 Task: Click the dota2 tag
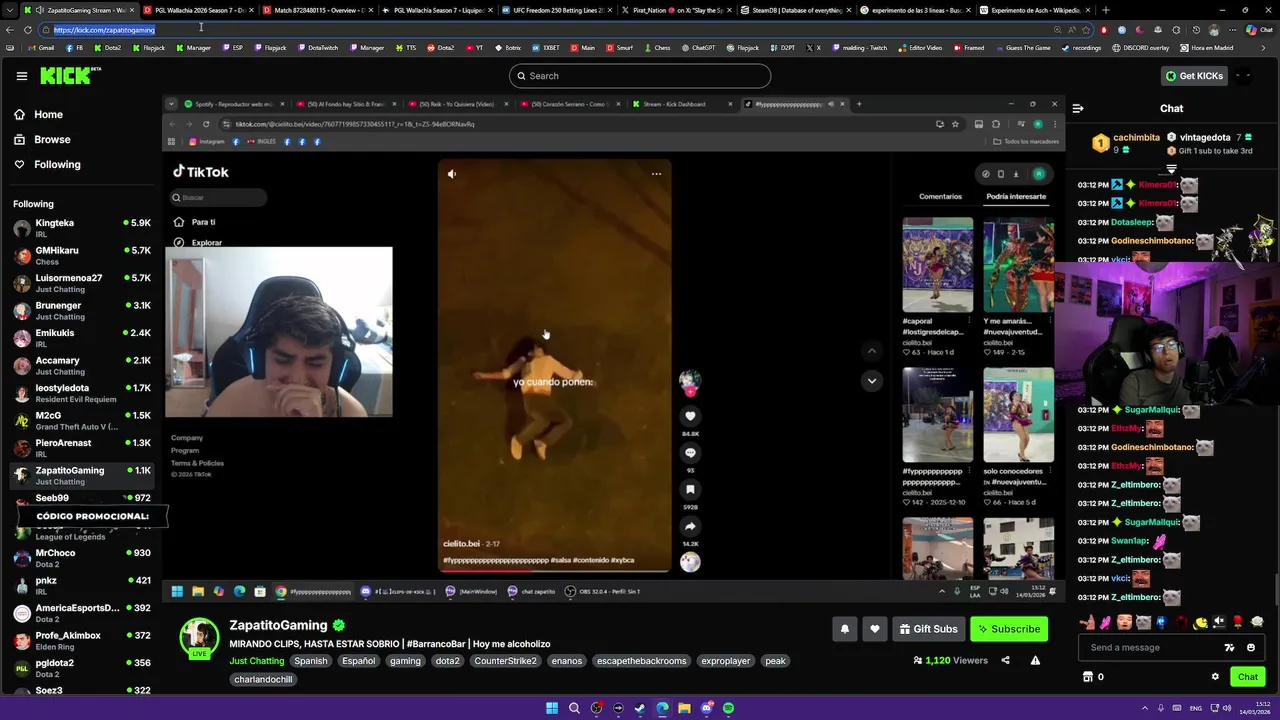447,661
